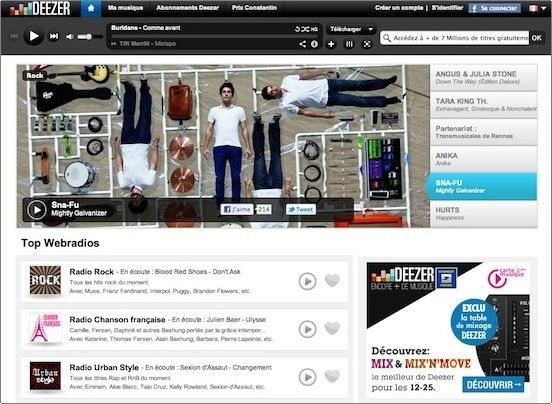
Task: Toggle shuffle mode in player
Action: [305, 29]
